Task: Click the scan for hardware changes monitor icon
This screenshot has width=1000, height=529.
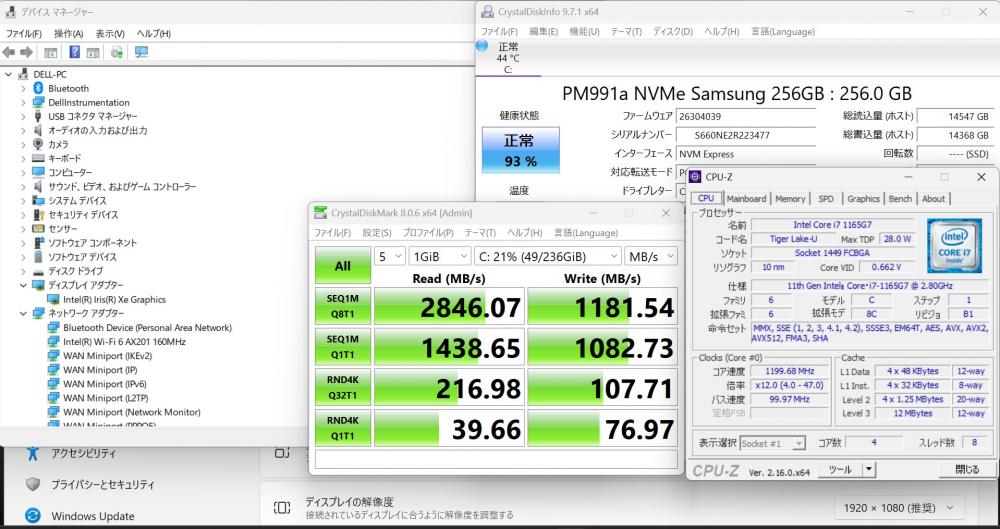Action: pos(141,52)
